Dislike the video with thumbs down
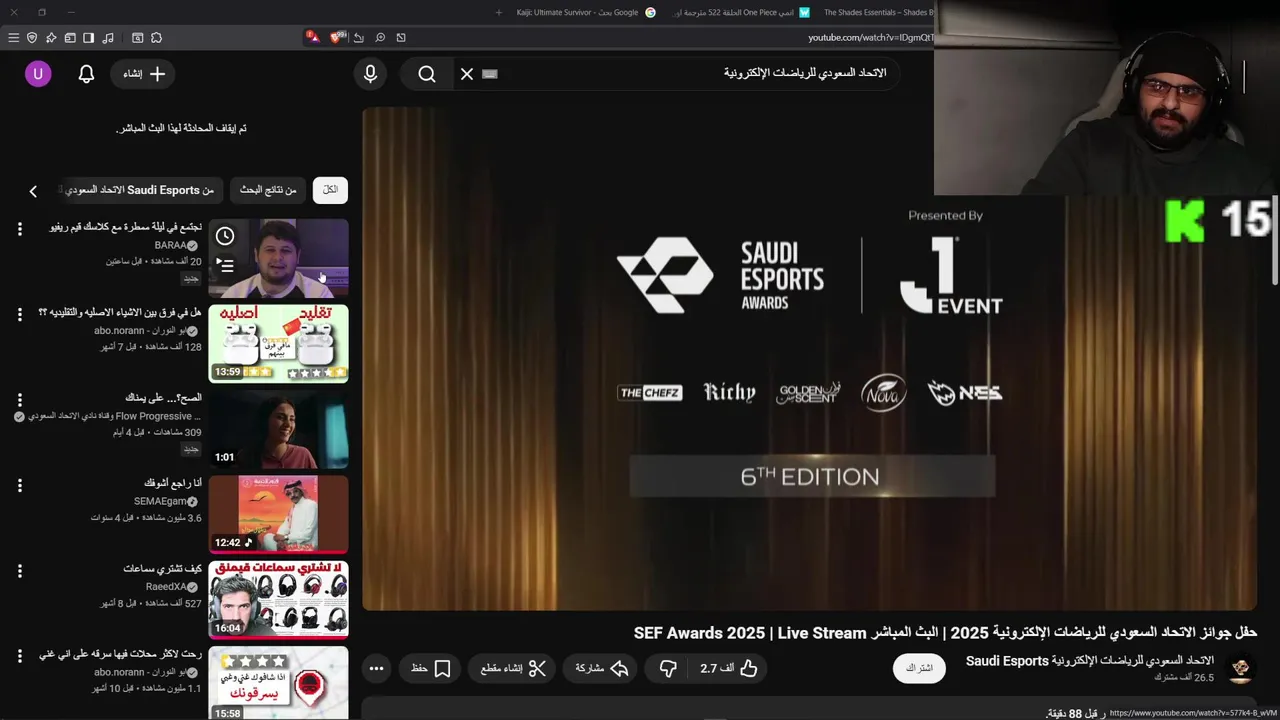The height and width of the screenshot is (720, 1280). 668,668
